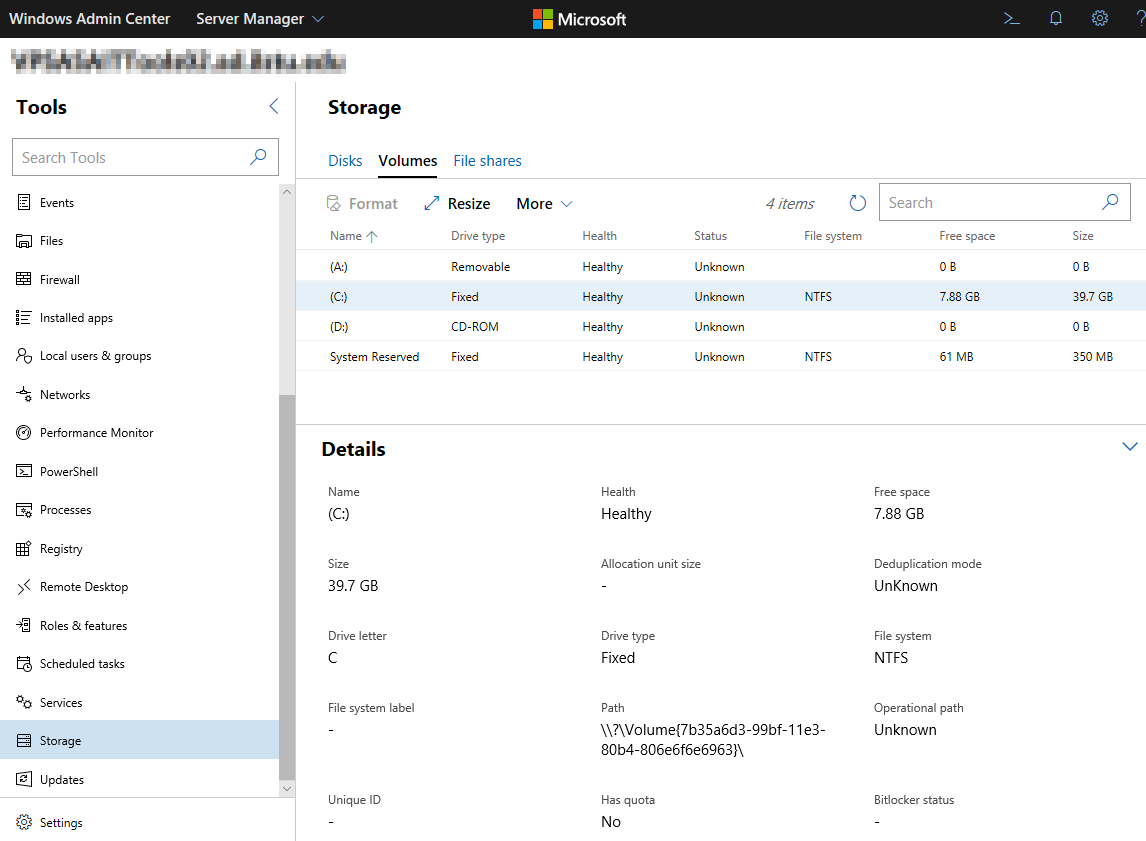This screenshot has width=1146, height=841.
Task: Open the More dropdown menu
Action: click(544, 204)
